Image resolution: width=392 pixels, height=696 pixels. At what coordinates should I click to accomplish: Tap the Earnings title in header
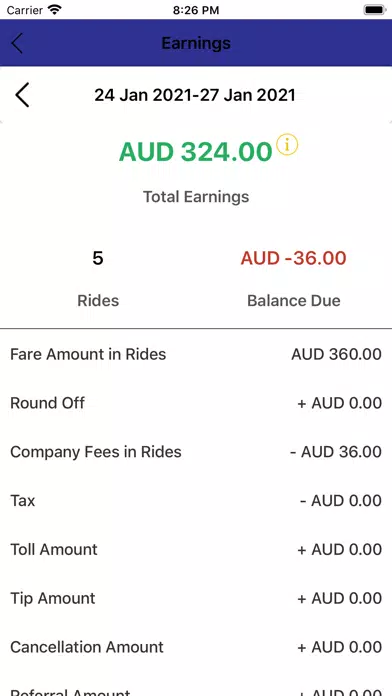pos(196,43)
